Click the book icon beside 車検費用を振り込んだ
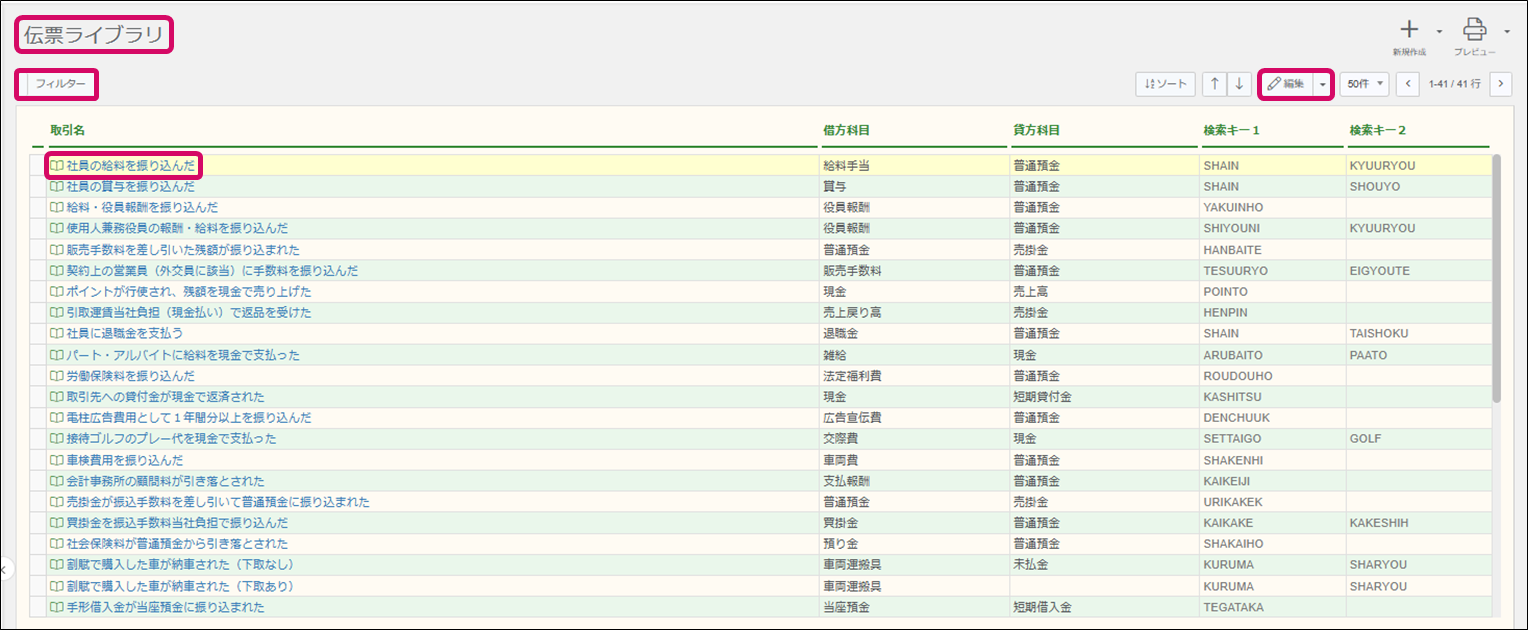This screenshot has width=1528, height=630. (57, 460)
